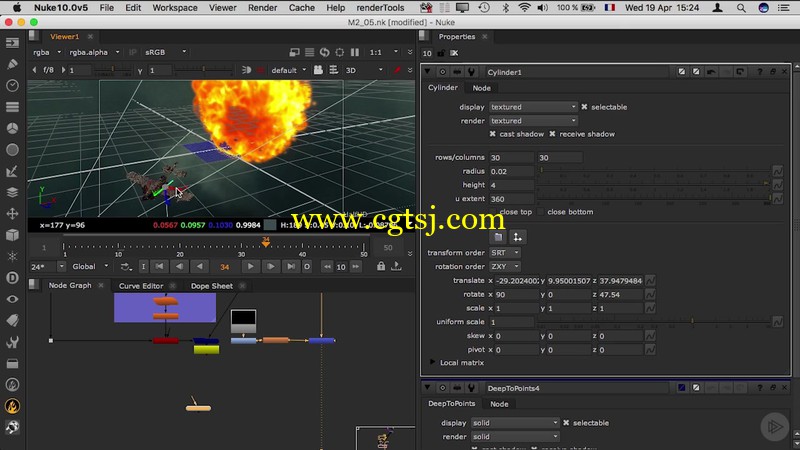This screenshot has height=450, width=800.
Task: Open the Node tab of Cylinder1
Action: [x=481, y=88]
